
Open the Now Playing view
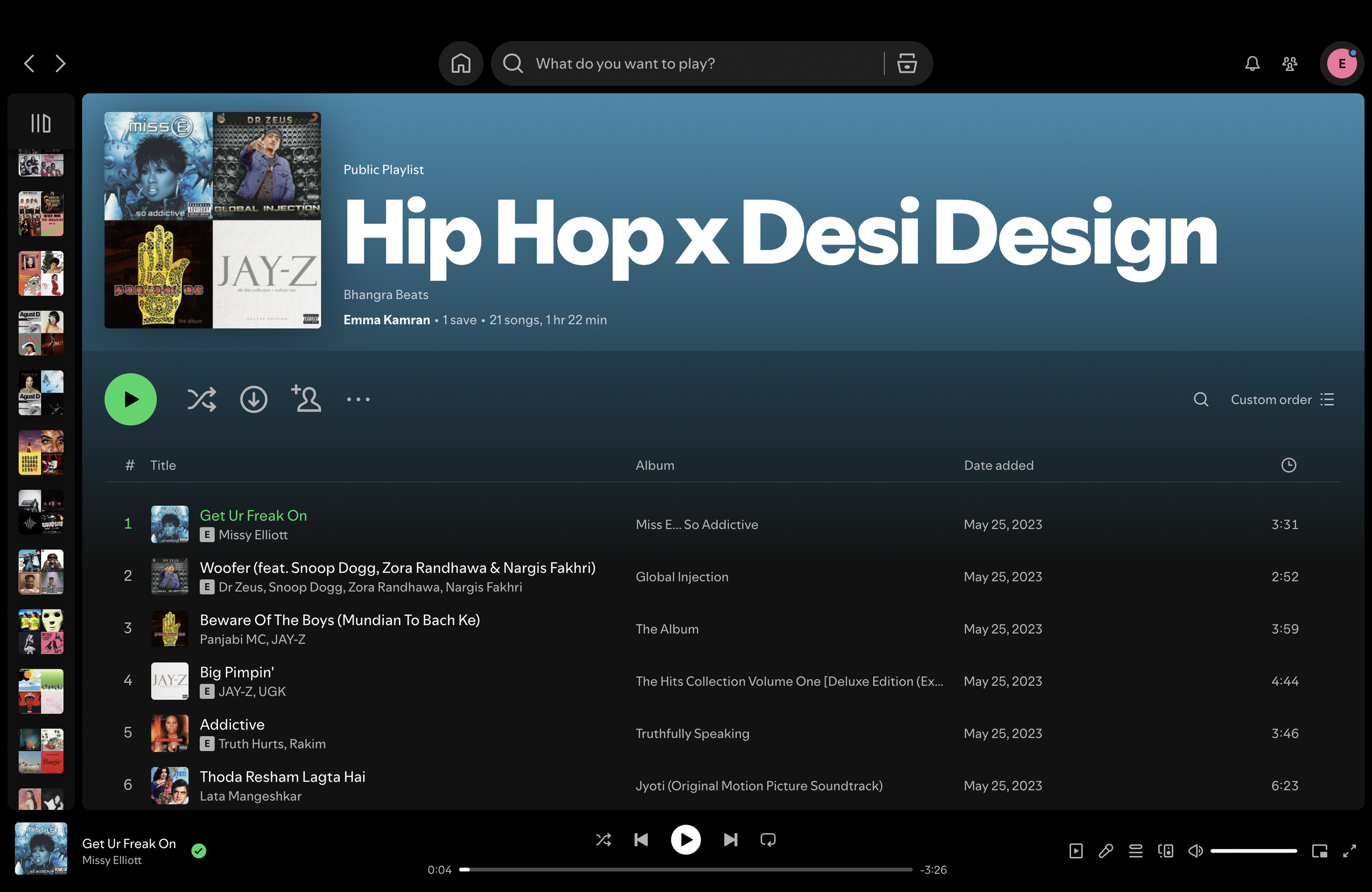pyautogui.click(x=1076, y=850)
